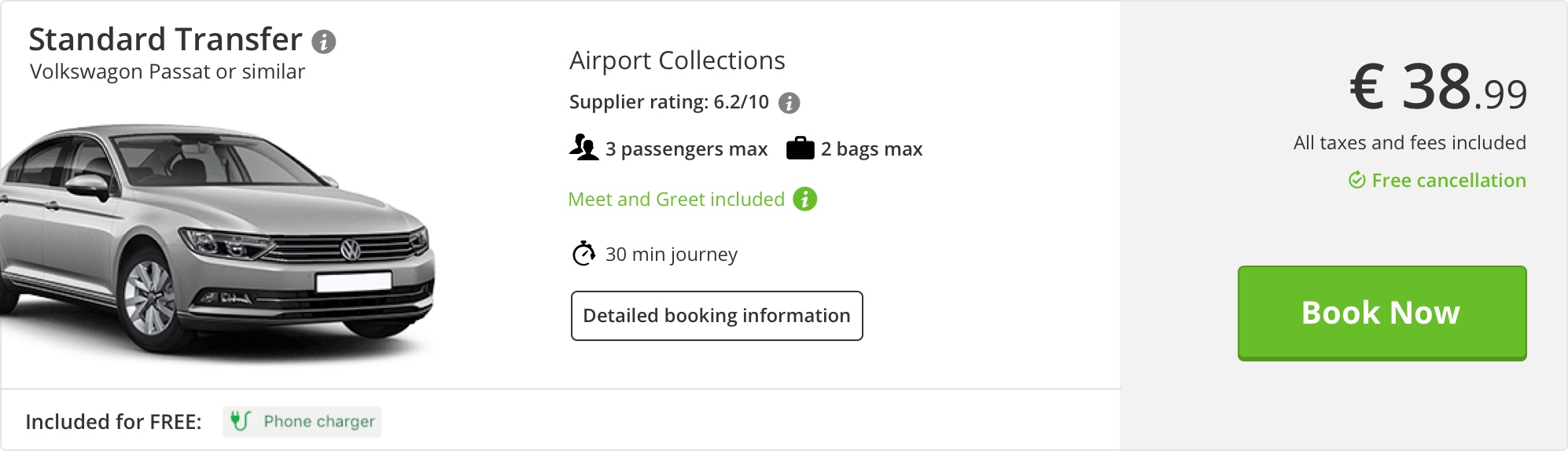Viewport: 1568px width, 451px height.
Task: Open Detailed booking information
Action: (x=716, y=316)
